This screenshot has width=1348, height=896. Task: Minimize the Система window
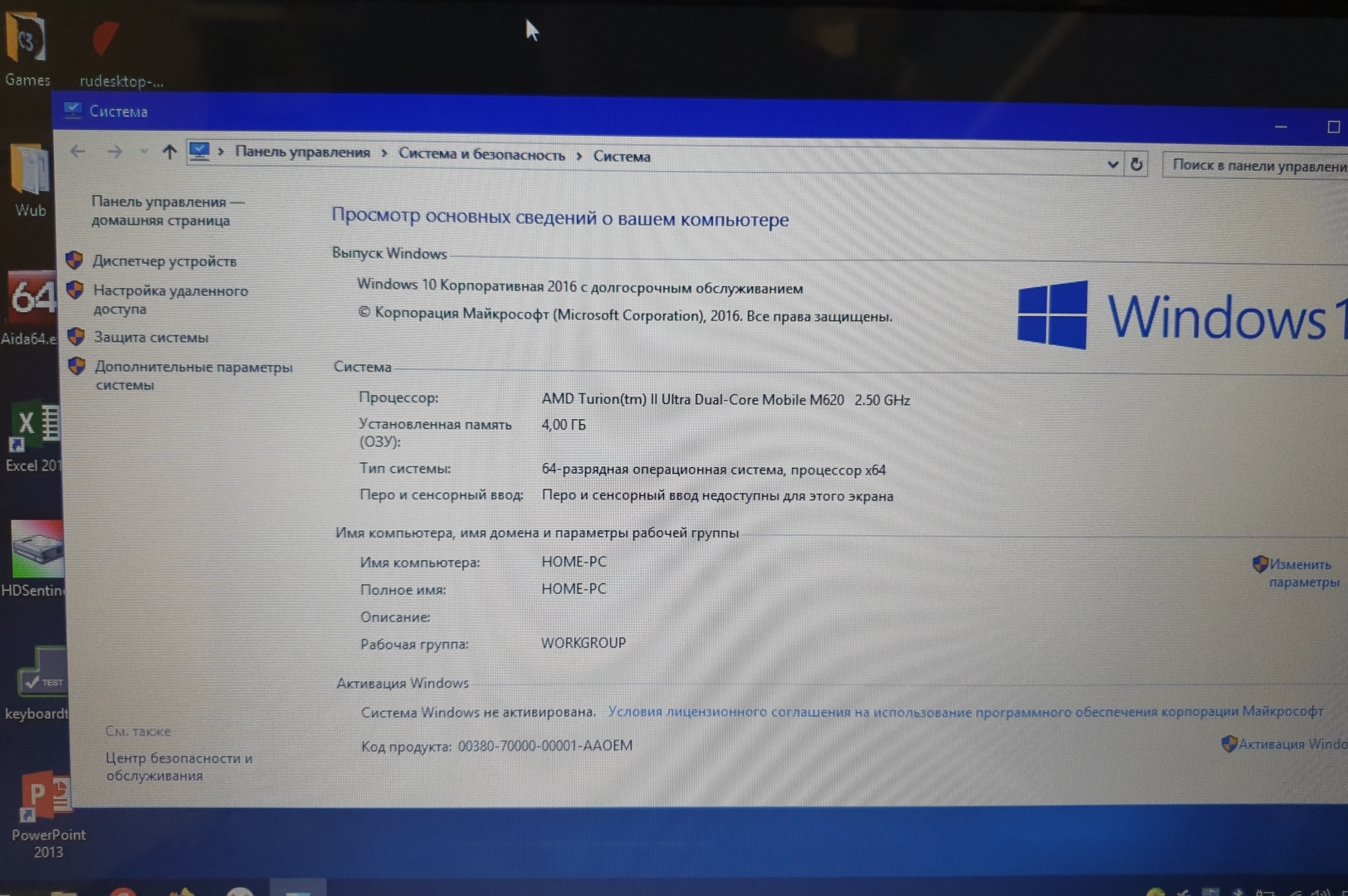[1281, 127]
